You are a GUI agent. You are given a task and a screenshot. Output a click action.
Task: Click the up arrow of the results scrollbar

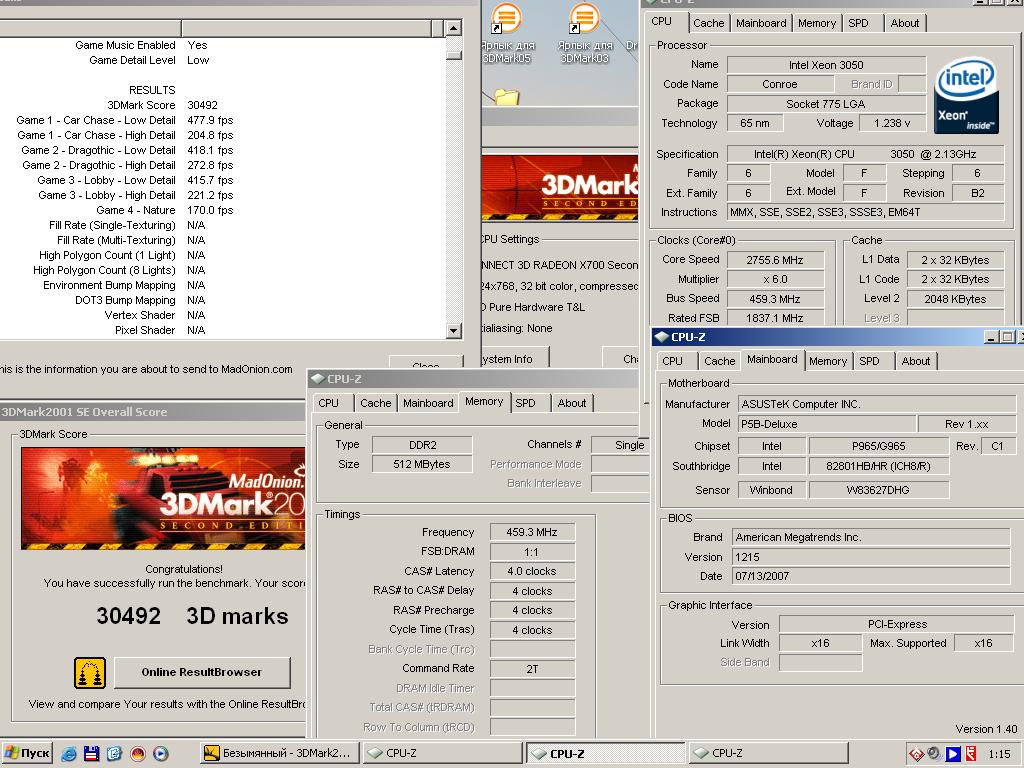click(x=454, y=27)
